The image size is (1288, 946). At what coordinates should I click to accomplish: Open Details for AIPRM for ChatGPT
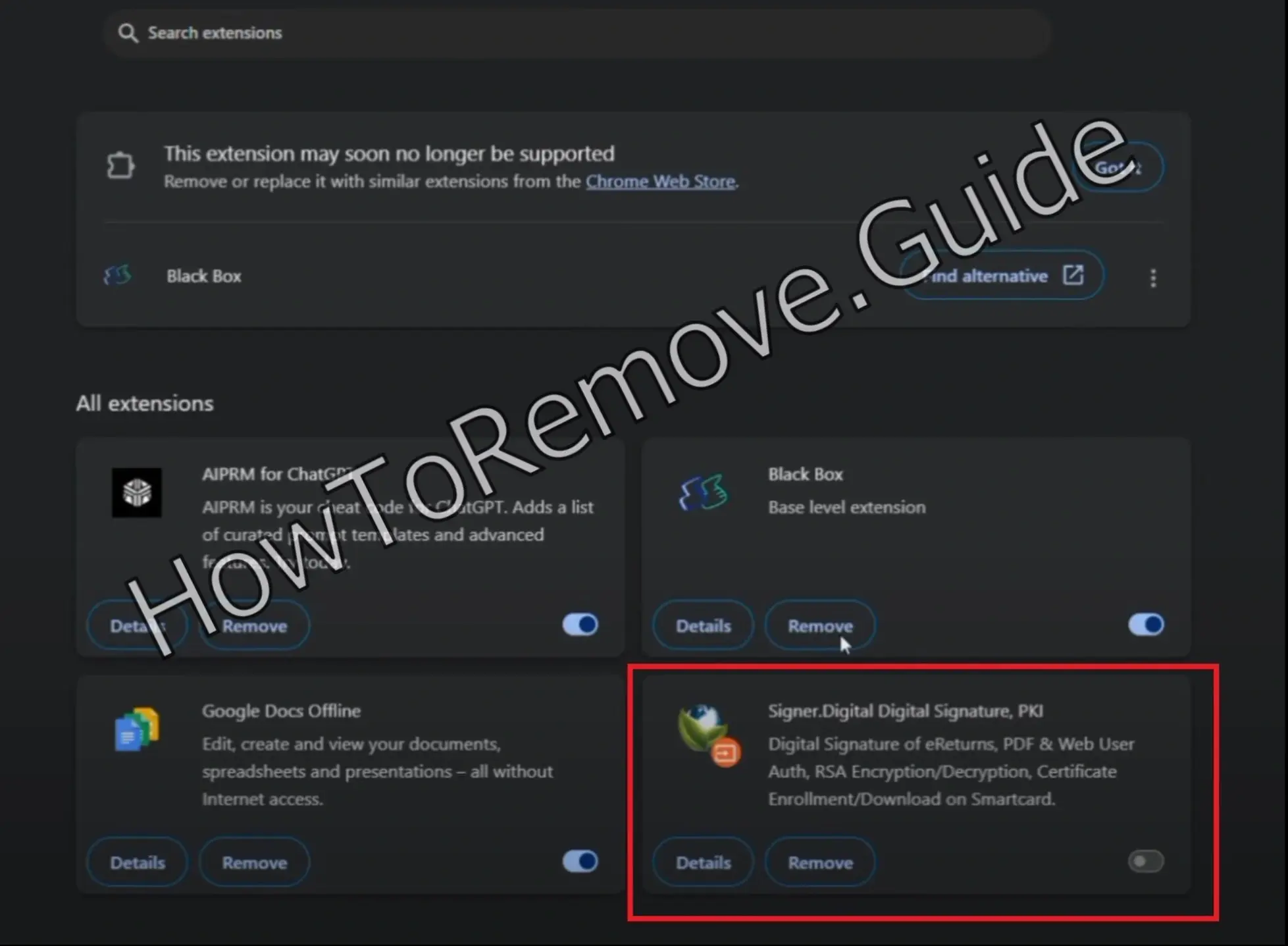pos(137,625)
